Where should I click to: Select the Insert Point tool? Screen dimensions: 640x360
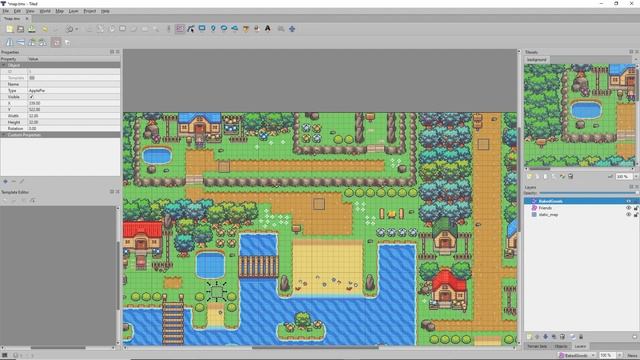[213, 29]
